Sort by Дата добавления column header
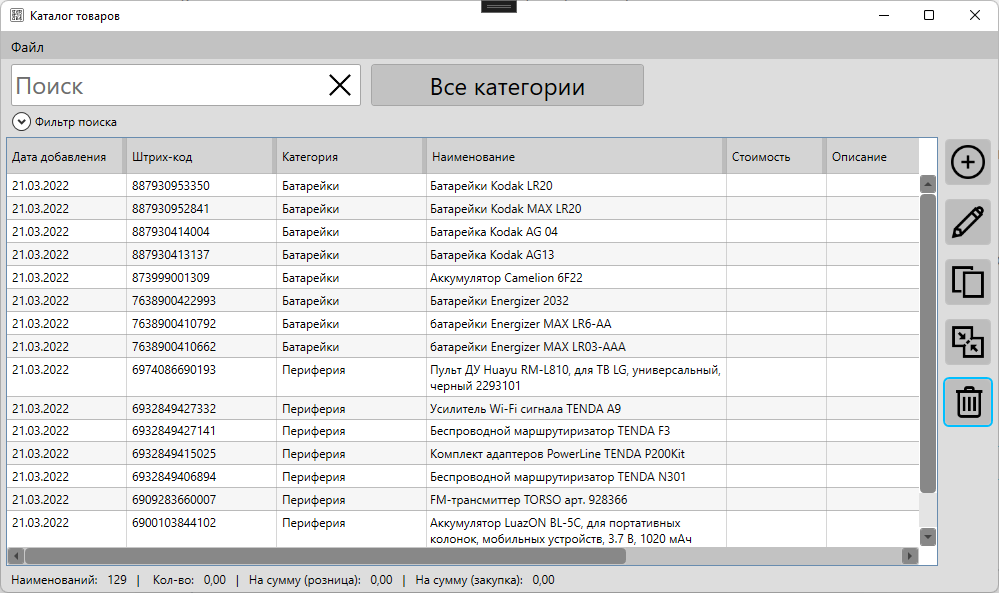Image resolution: width=999 pixels, height=593 pixels. tap(59, 157)
